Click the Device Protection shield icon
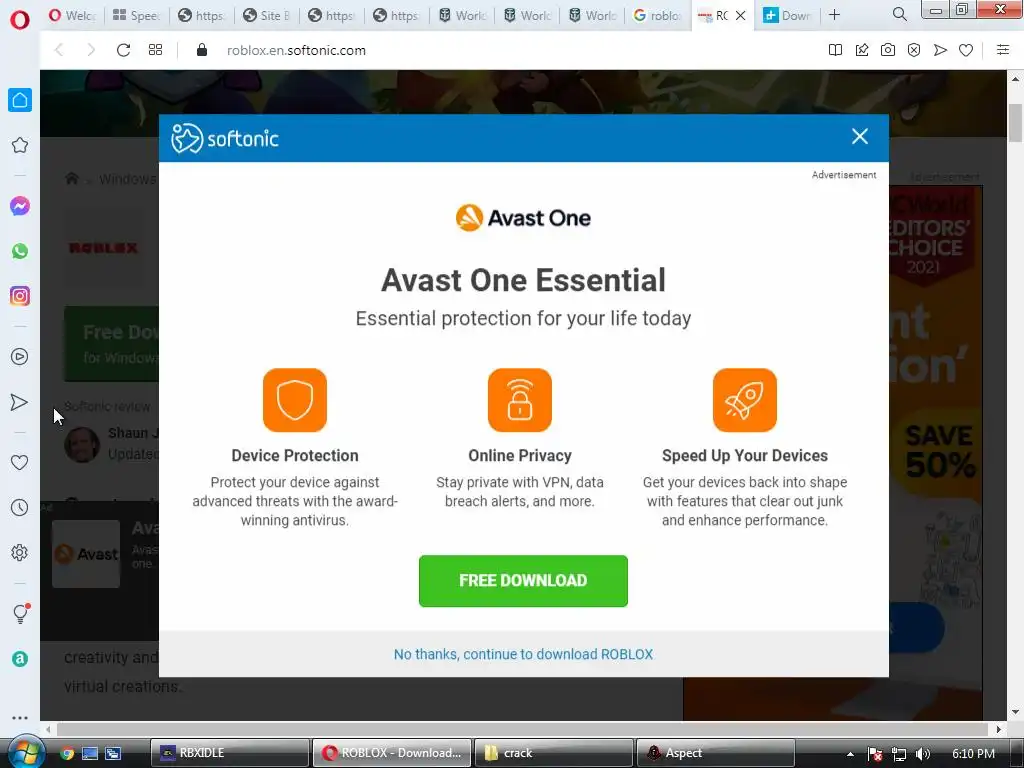This screenshot has height=768, width=1024. point(295,400)
